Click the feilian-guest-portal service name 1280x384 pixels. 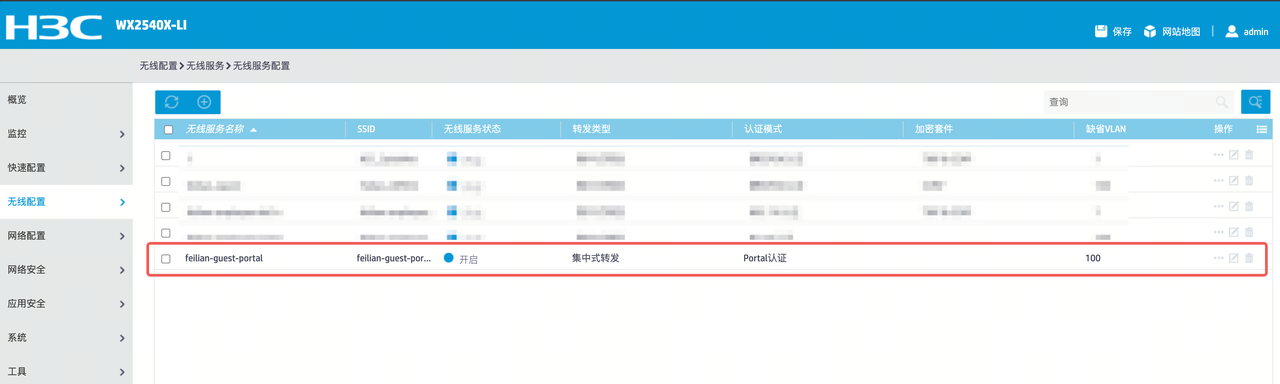(224, 258)
